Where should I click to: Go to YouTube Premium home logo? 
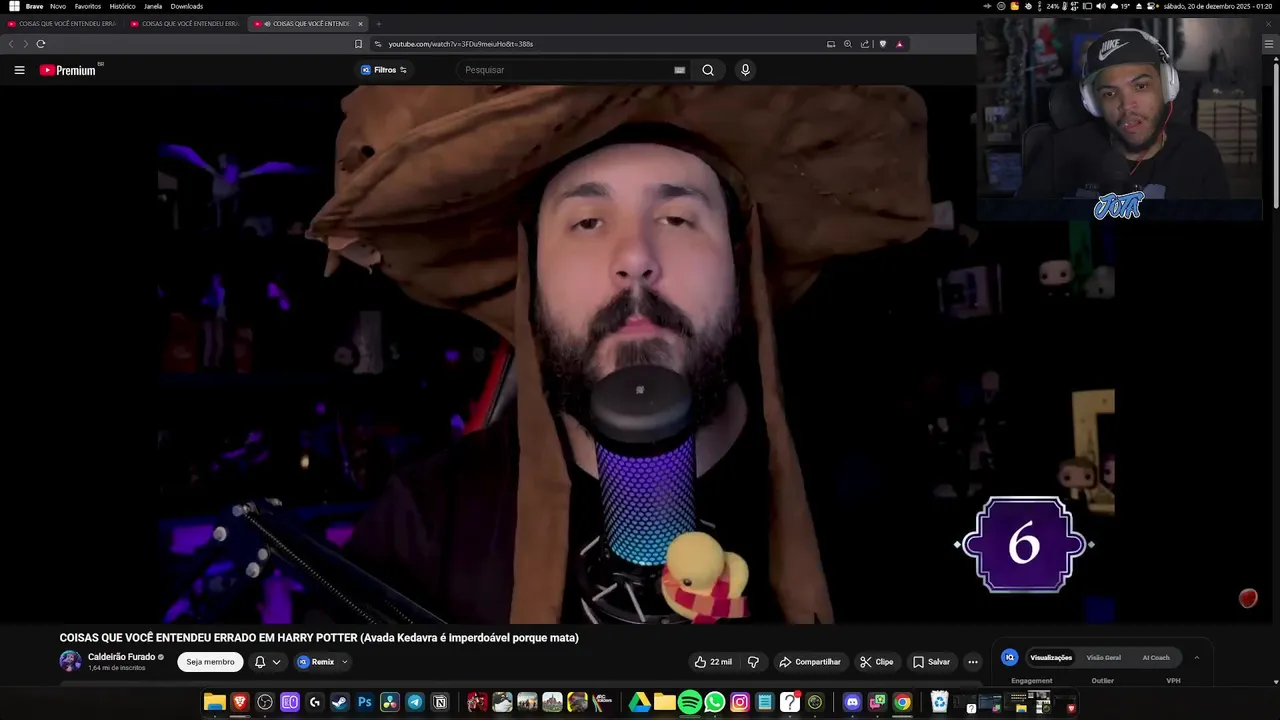coord(68,70)
